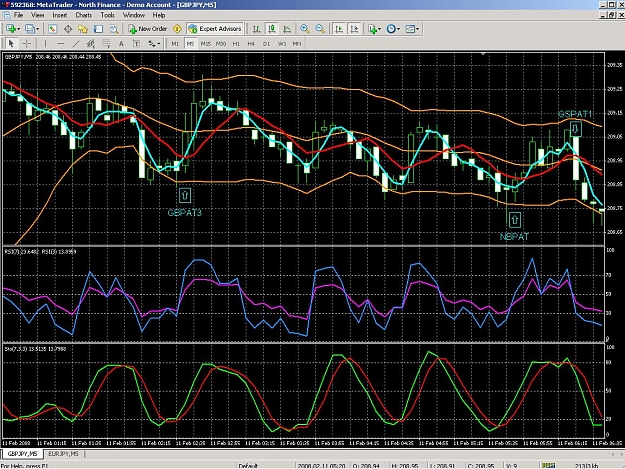
Task: Select the D1 timeframe
Action: point(266,43)
